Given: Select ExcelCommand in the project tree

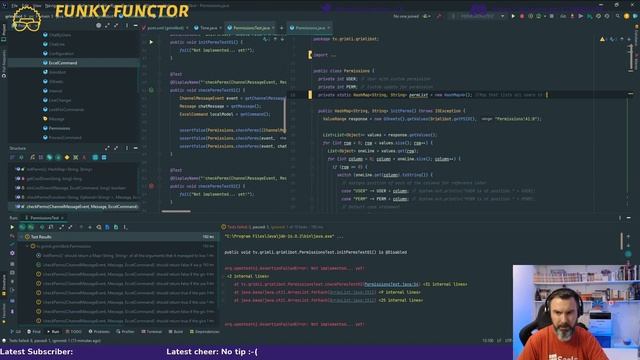Looking at the screenshot, I should point(62,63).
